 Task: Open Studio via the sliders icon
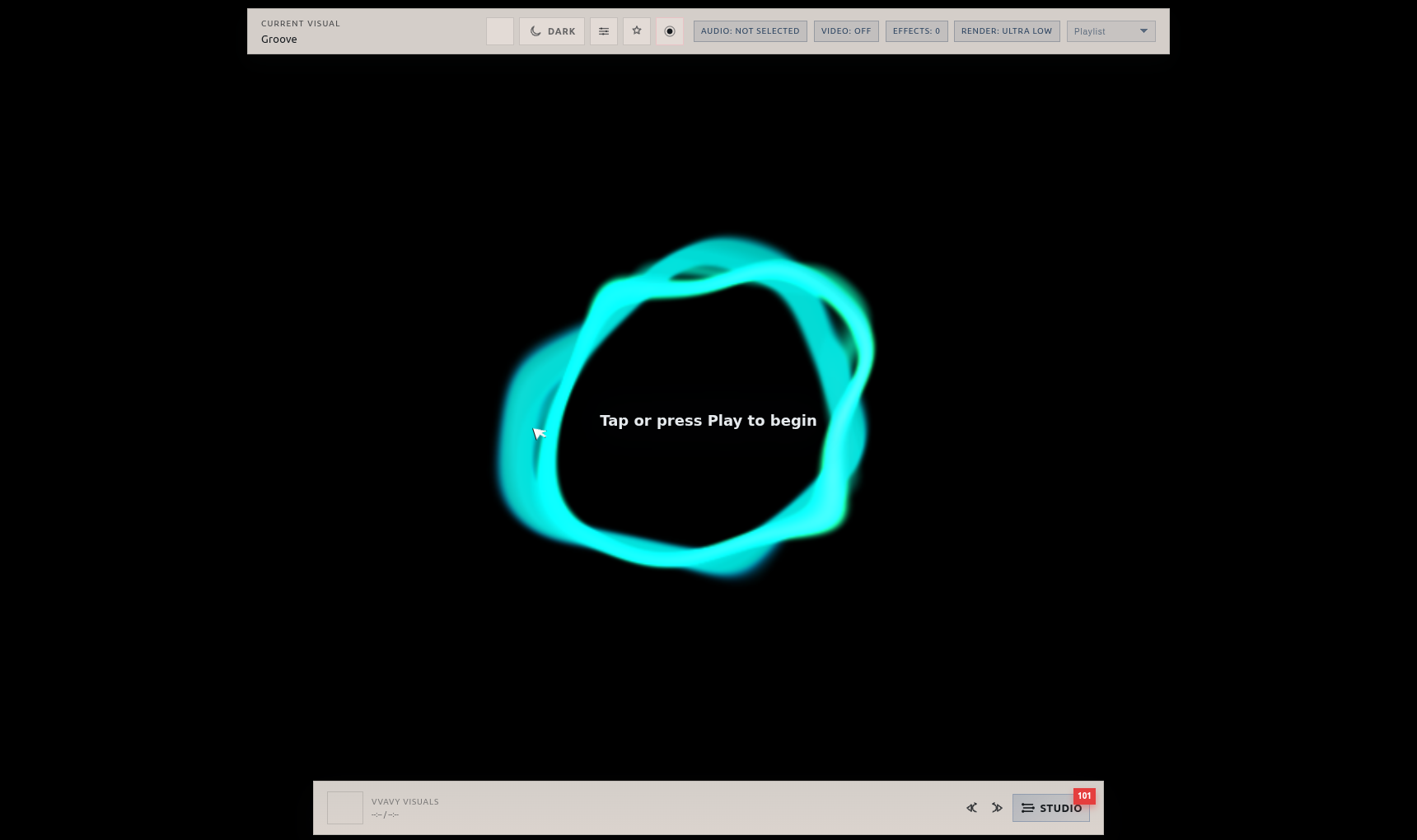click(1027, 808)
